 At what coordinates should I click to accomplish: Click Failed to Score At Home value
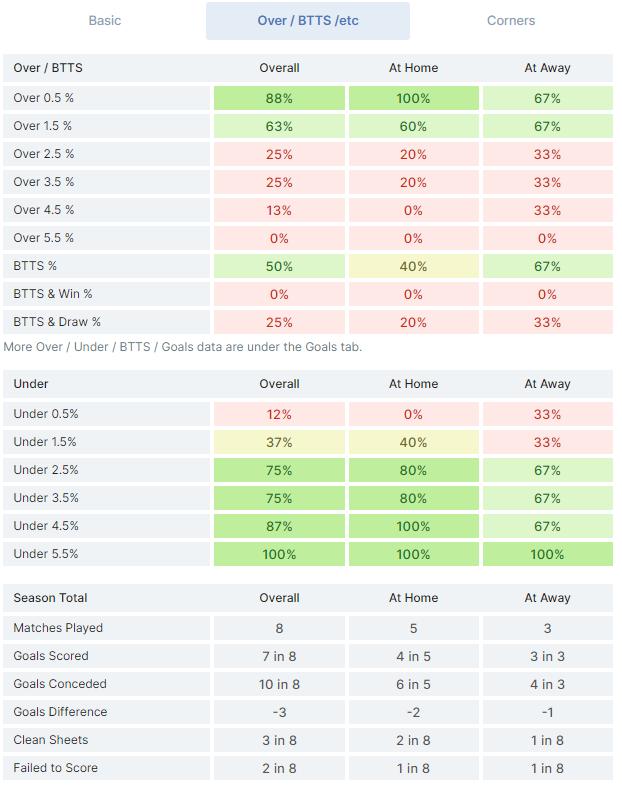(x=413, y=769)
